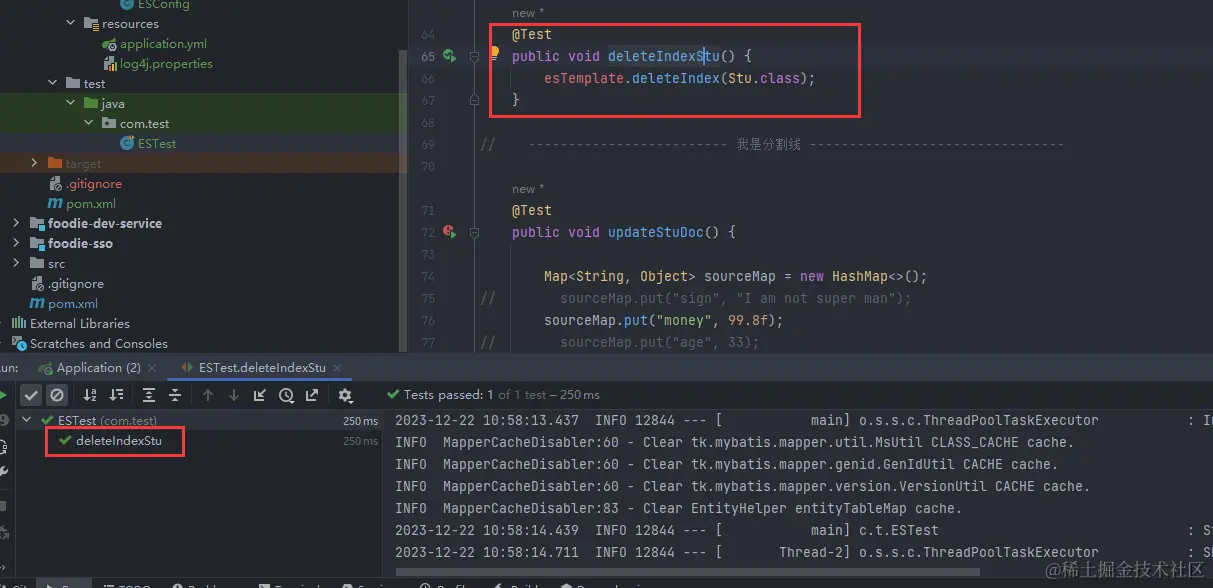Select the foodie-dev-service module
This screenshot has height=588, width=1213.
click(x=105, y=223)
